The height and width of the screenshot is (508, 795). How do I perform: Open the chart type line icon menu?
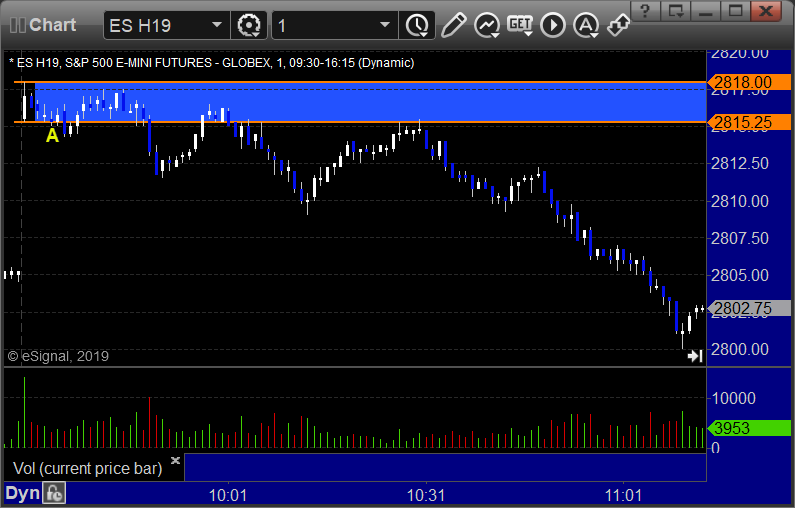click(487, 25)
